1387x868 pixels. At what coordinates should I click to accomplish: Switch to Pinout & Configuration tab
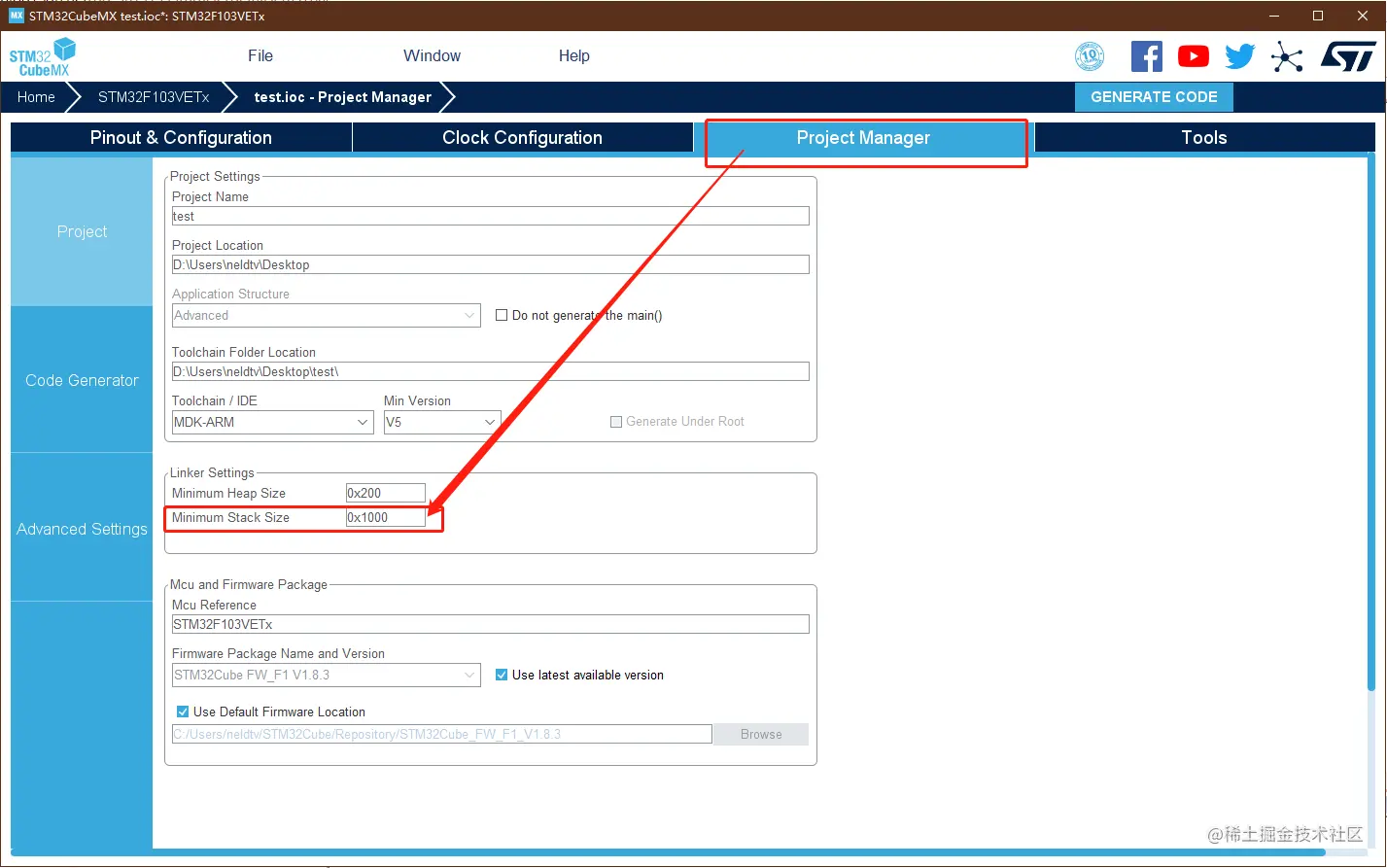tap(182, 137)
